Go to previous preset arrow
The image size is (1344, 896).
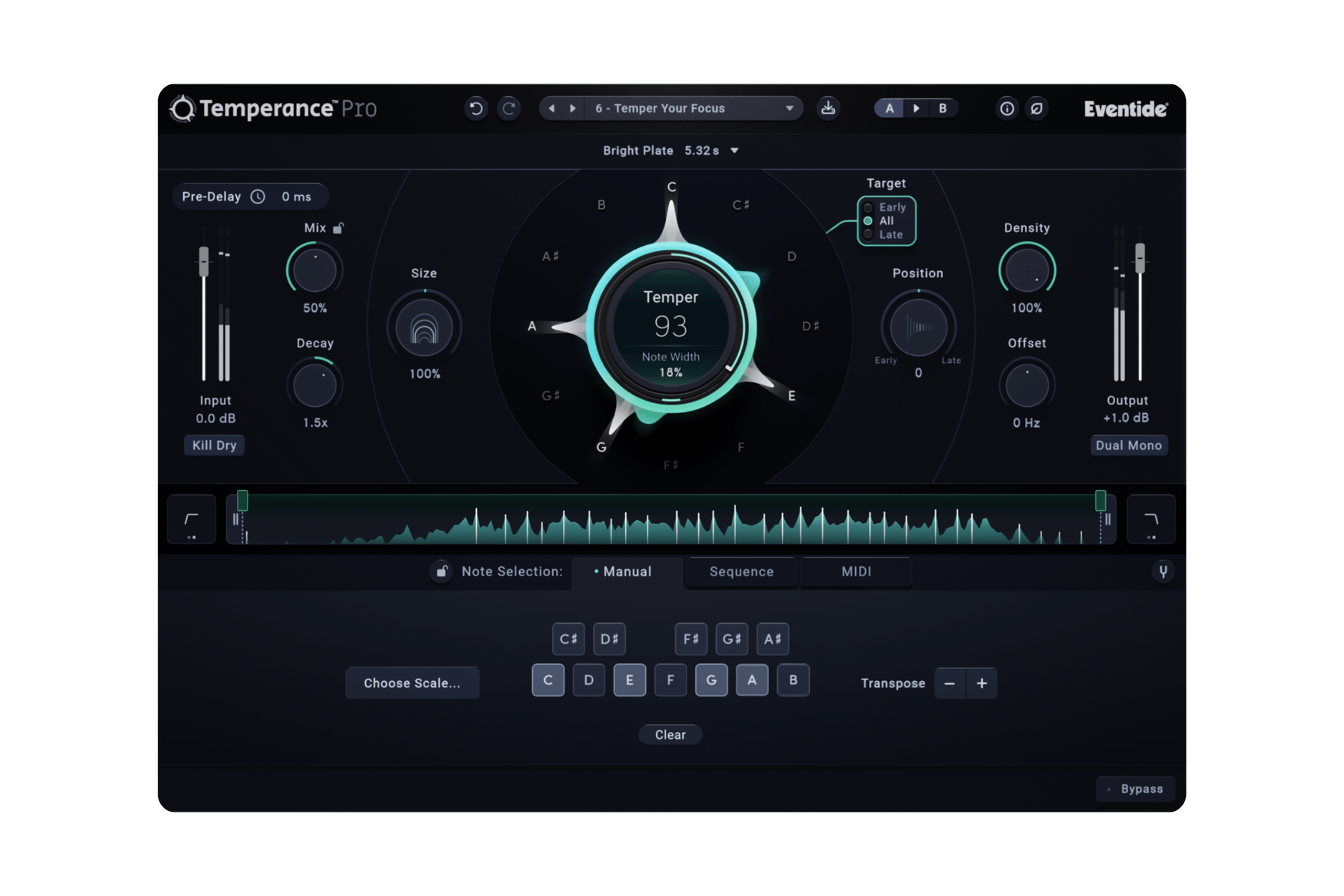click(551, 109)
